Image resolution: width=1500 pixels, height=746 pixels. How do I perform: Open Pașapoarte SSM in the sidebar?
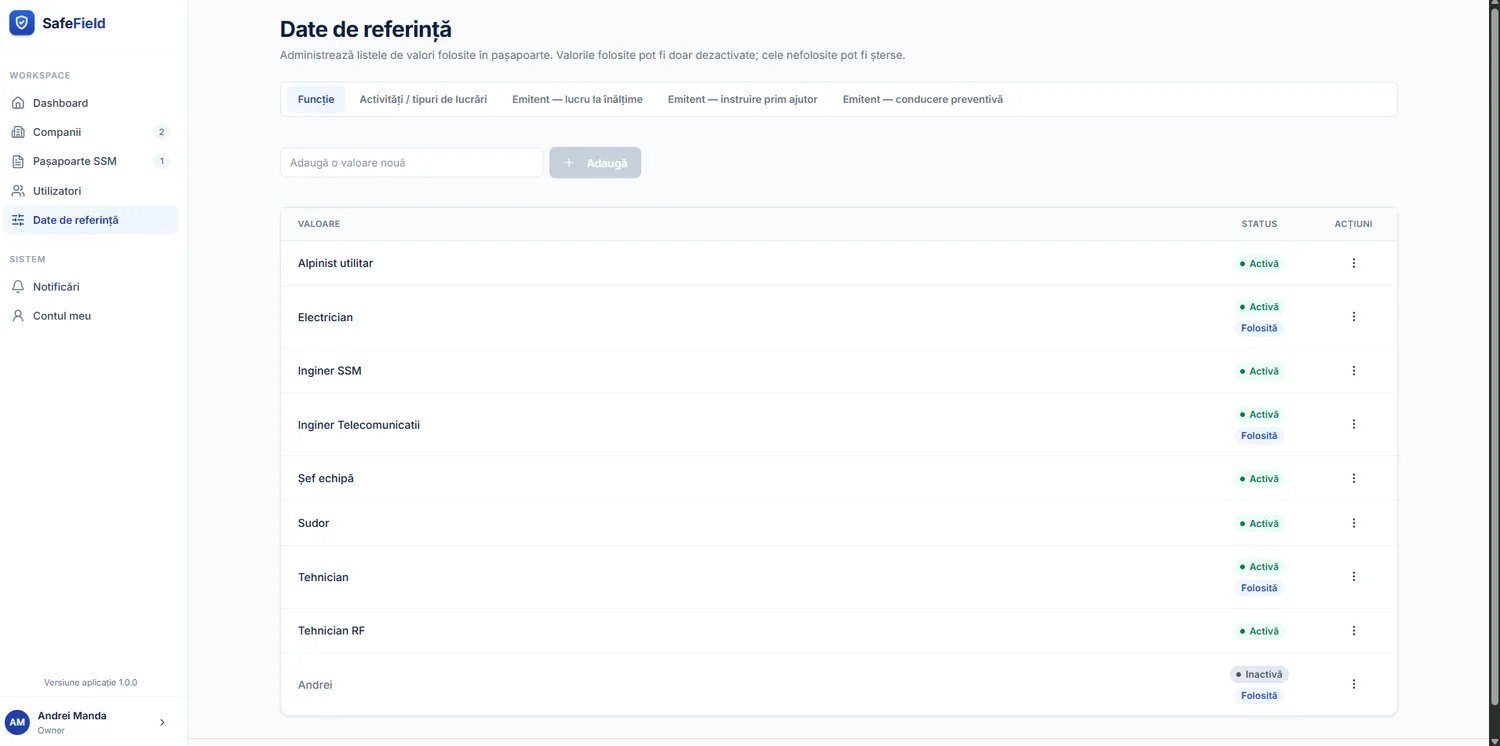[x=90, y=161]
